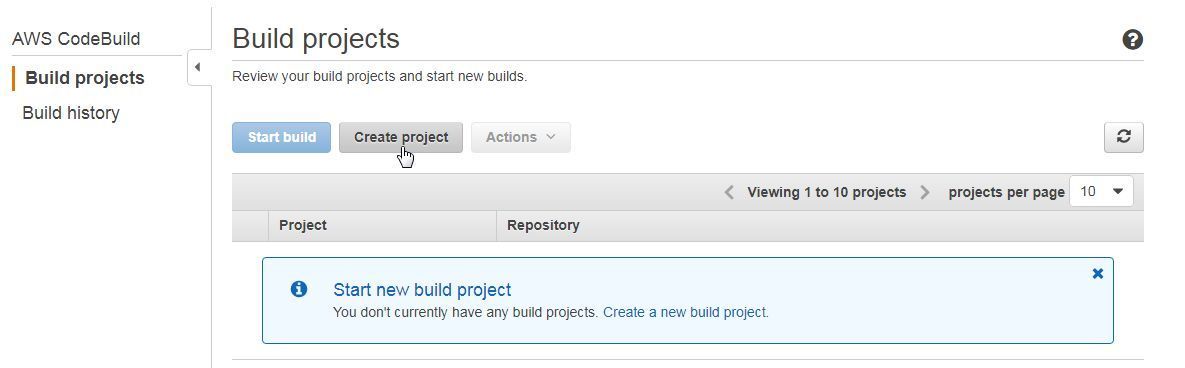Go to next page of projects
Image resolution: width=1185 pixels, height=368 pixels.
coord(925,192)
